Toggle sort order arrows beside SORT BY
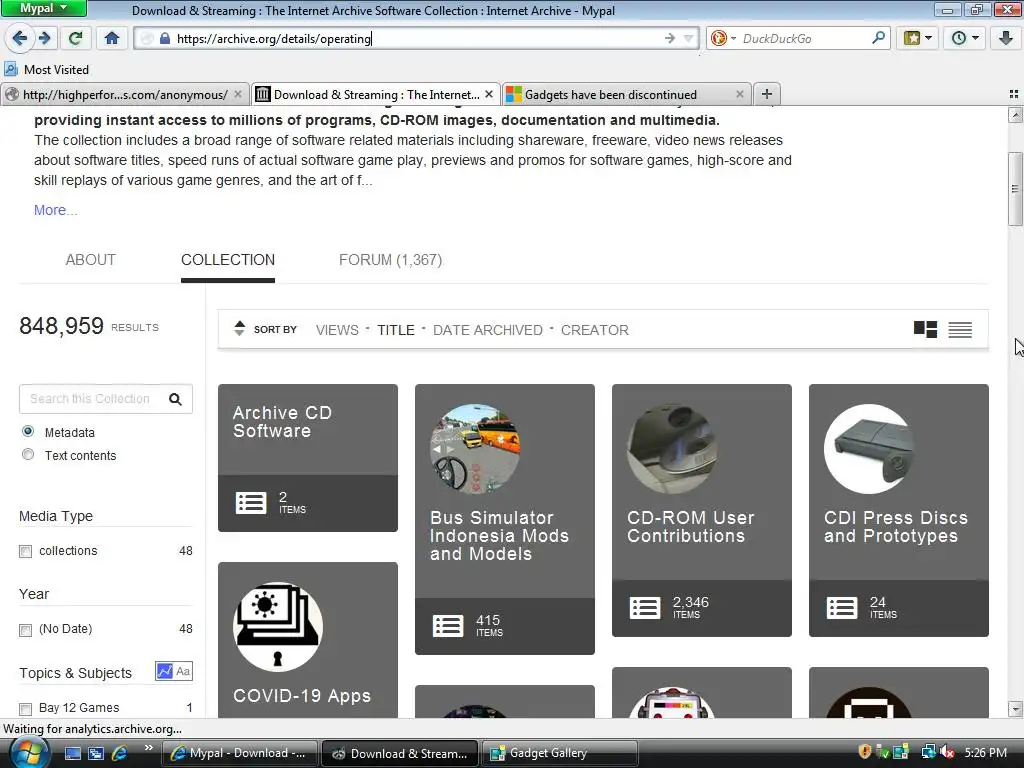The width and height of the screenshot is (1024, 768). (240, 328)
